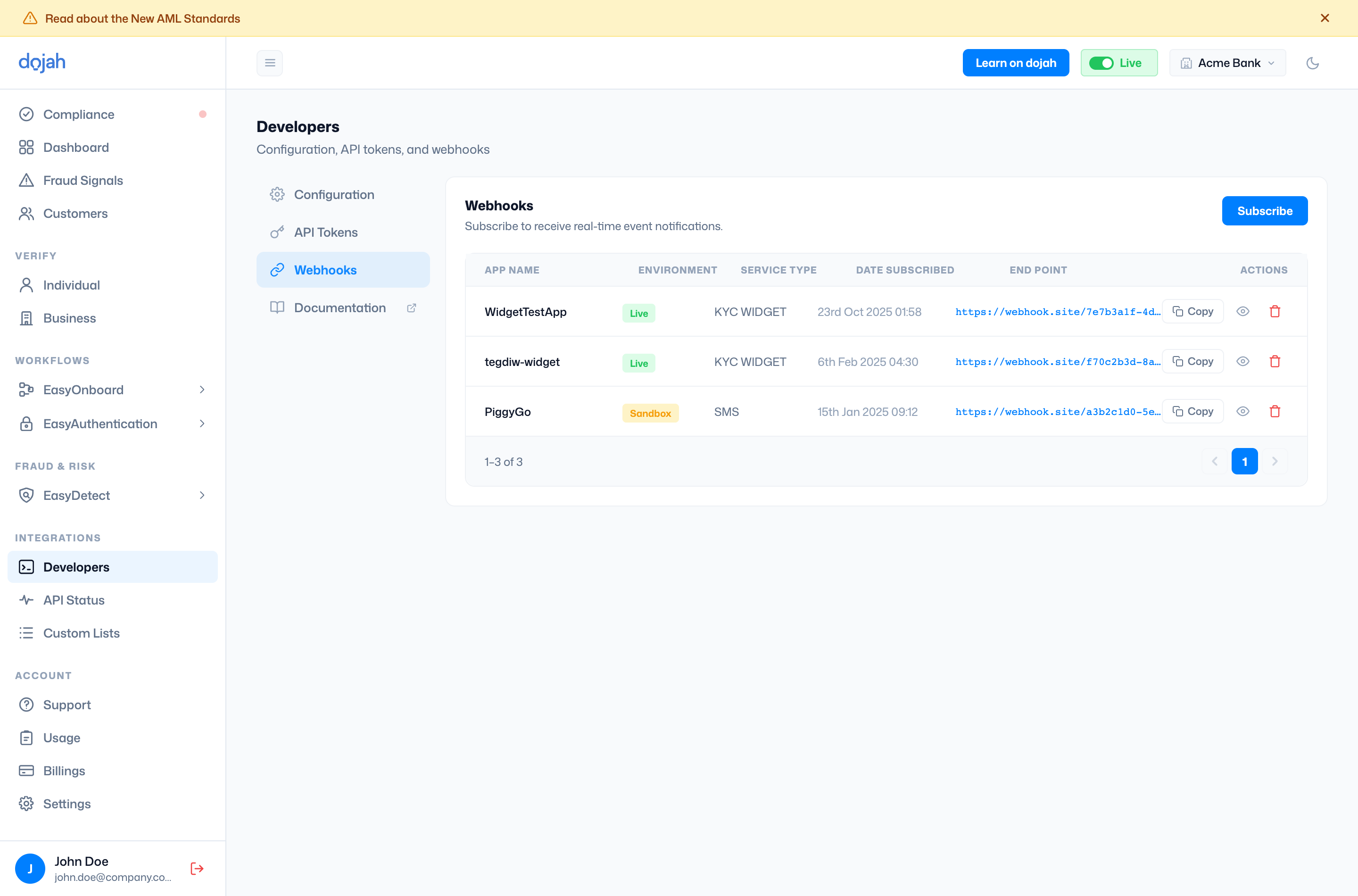View PiggyGo webhook eye icon
The image size is (1358, 896).
click(x=1242, y=411)
